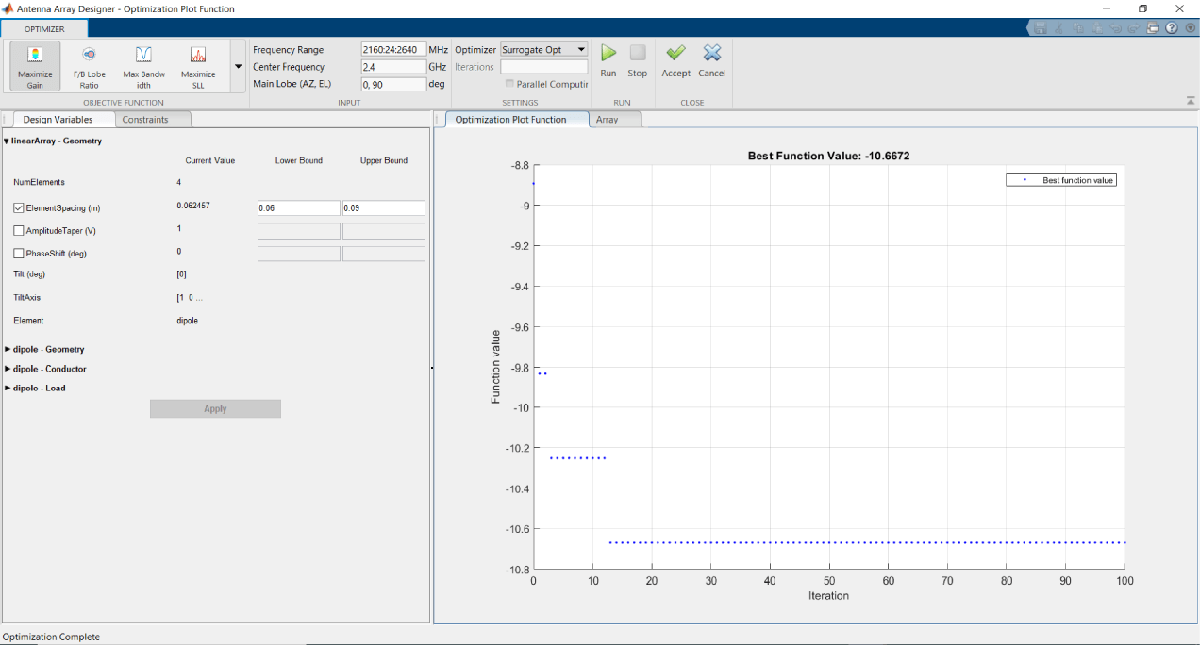Open the Array plot tab
This screenshot has height=645, width=1200.
click(x=607, y=120)
